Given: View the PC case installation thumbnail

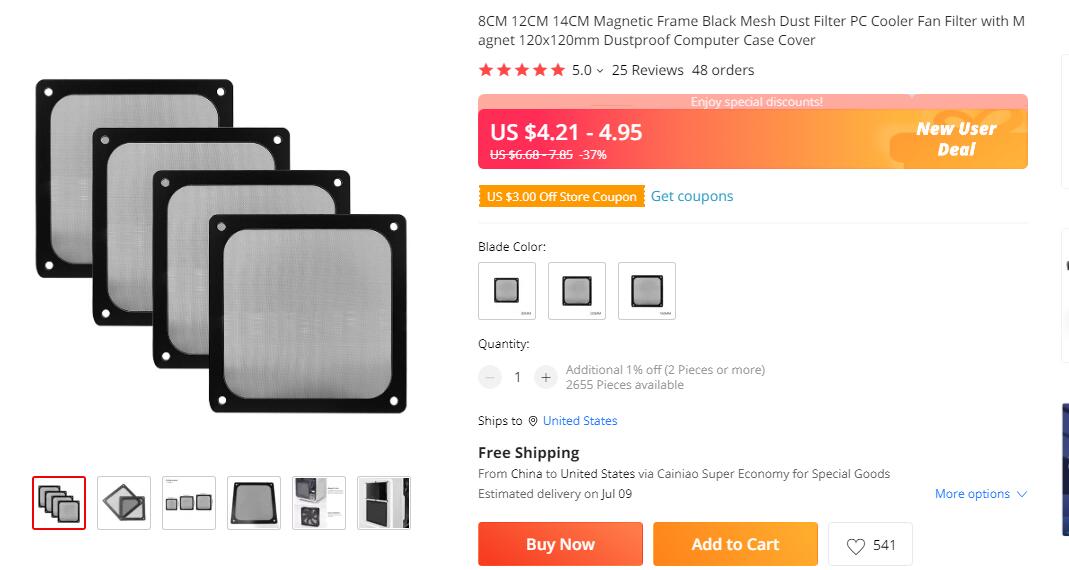Looking at the screenshot, I should [x=319, y=503].
